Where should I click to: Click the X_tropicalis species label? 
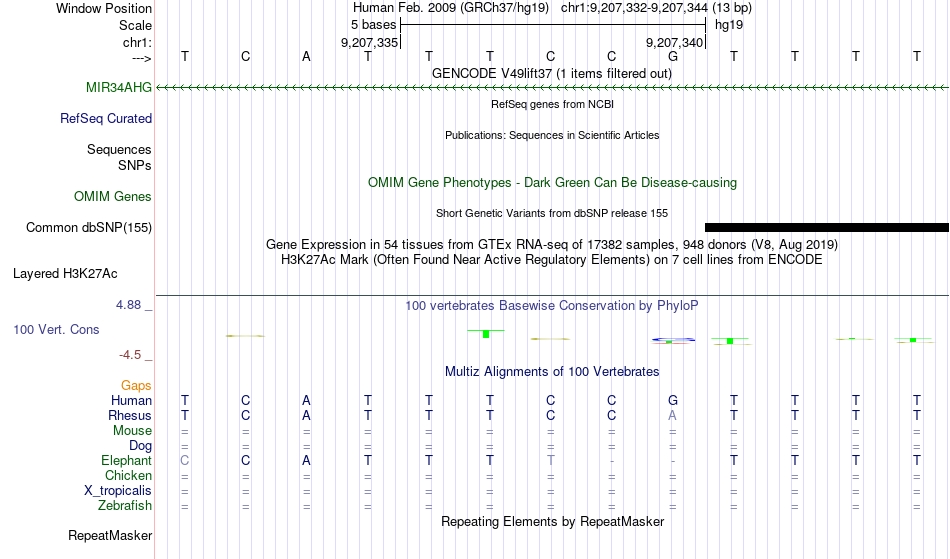[x=118, y=491]
